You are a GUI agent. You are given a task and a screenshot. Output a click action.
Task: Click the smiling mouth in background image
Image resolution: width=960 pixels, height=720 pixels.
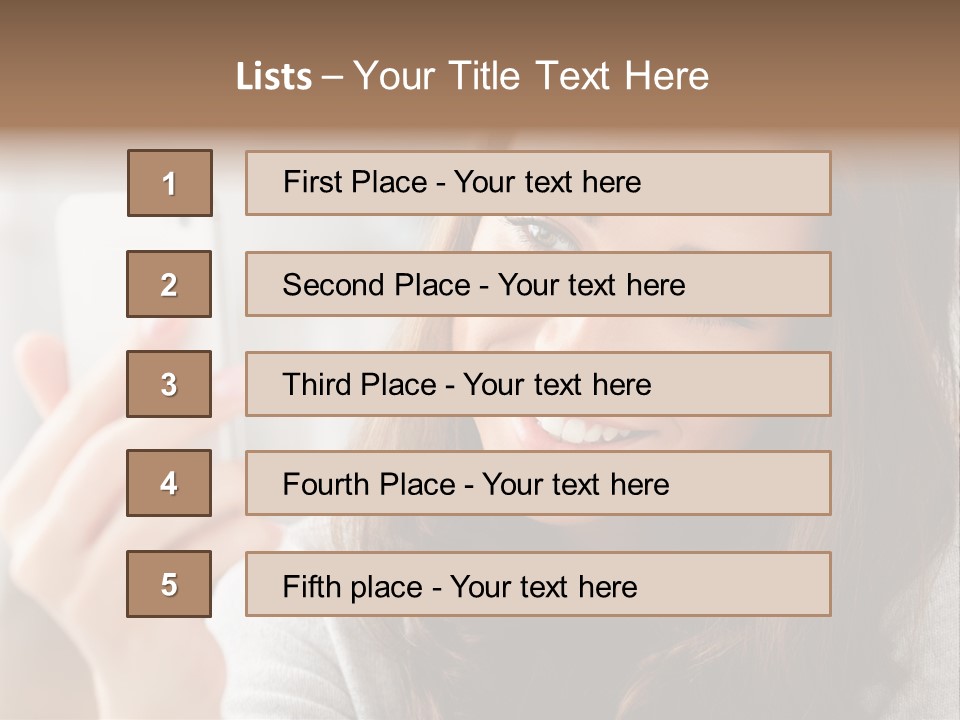pos(590,432)
